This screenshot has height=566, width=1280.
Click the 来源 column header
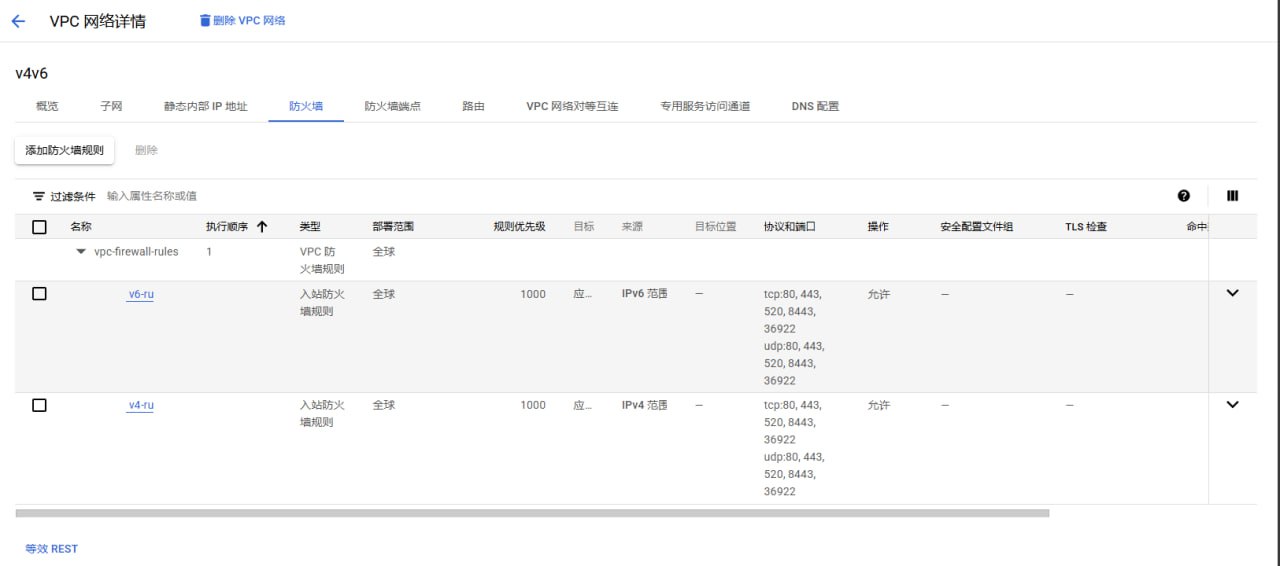(x=632, y=227)
